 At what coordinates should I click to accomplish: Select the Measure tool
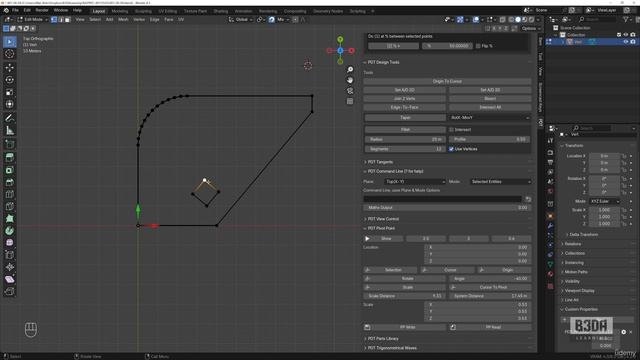10,131
